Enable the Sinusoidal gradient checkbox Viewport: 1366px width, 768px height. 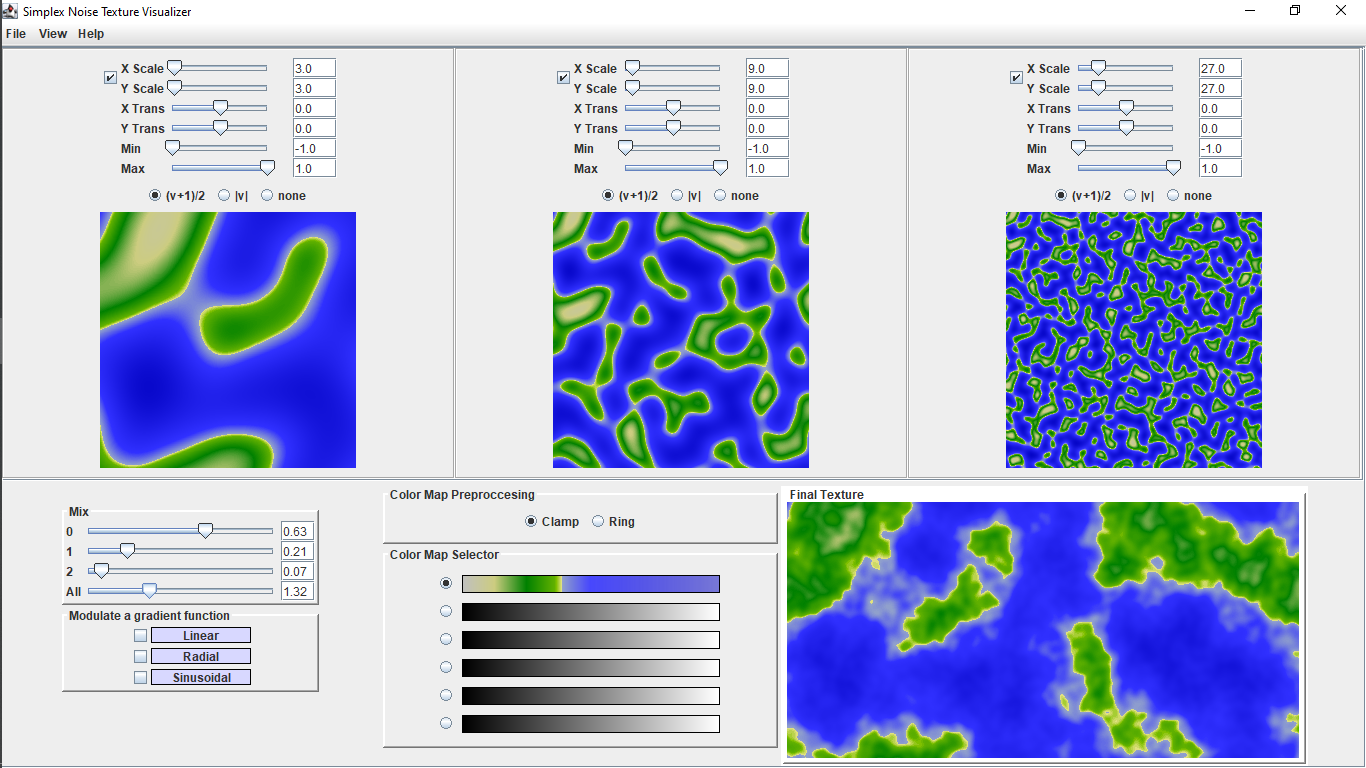pyautogui.click(x=140, y=678)
